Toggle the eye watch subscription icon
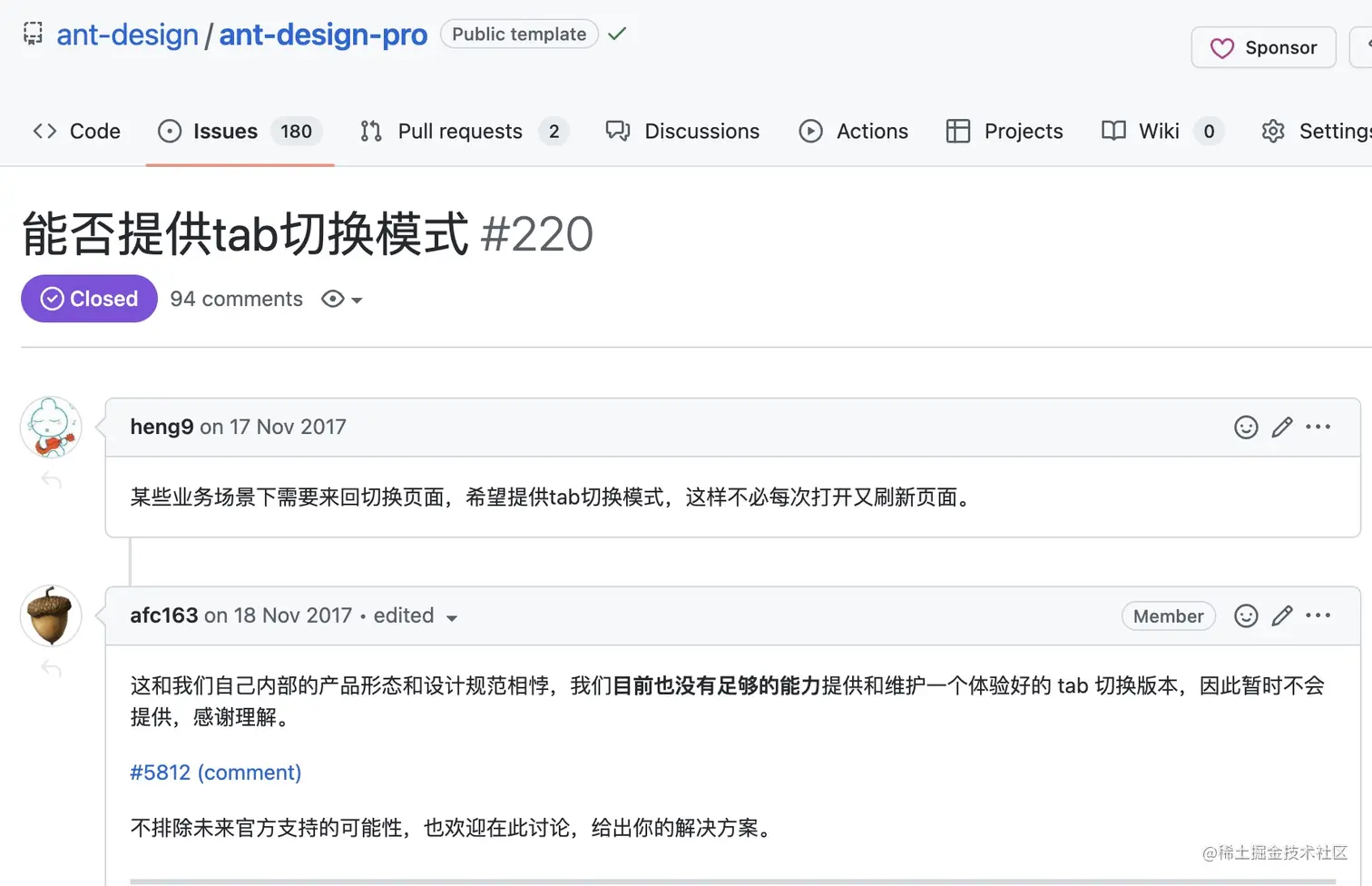This screenshot has height=886, width=1372. 333,299
